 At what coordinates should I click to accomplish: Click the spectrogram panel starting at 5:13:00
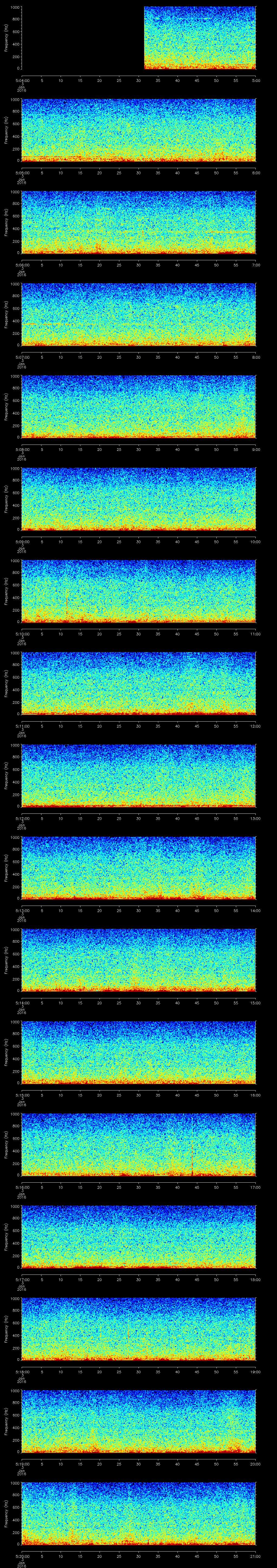pos(139,869)
